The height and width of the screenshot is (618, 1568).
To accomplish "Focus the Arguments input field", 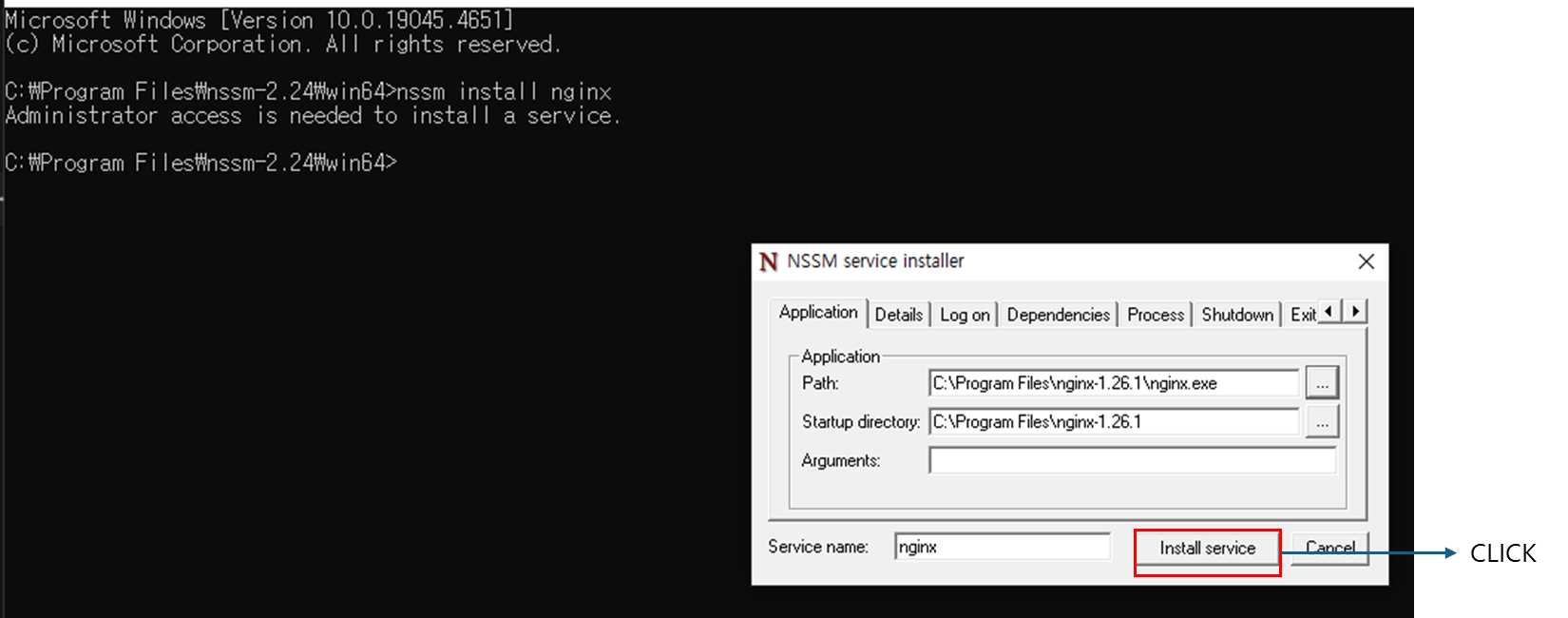I will click(x=1133, y=460).
